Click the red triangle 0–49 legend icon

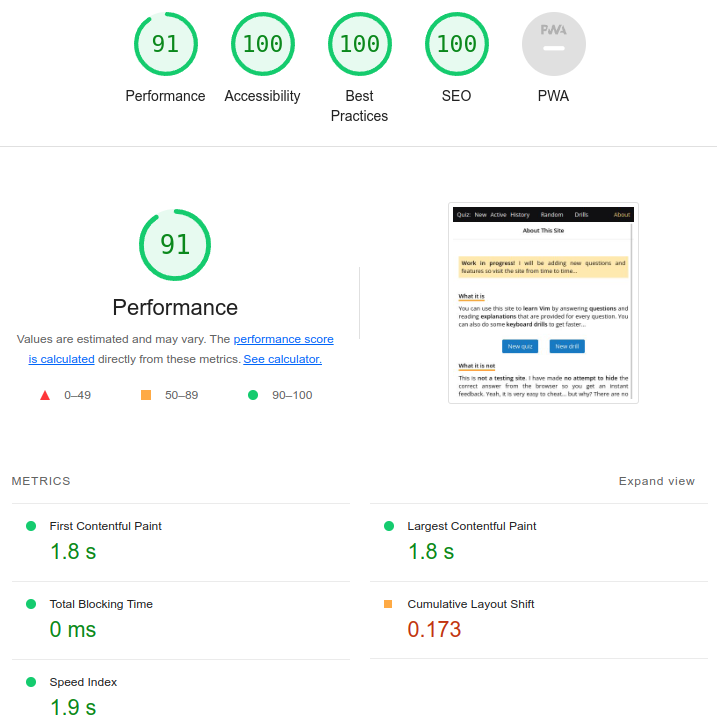45,395
